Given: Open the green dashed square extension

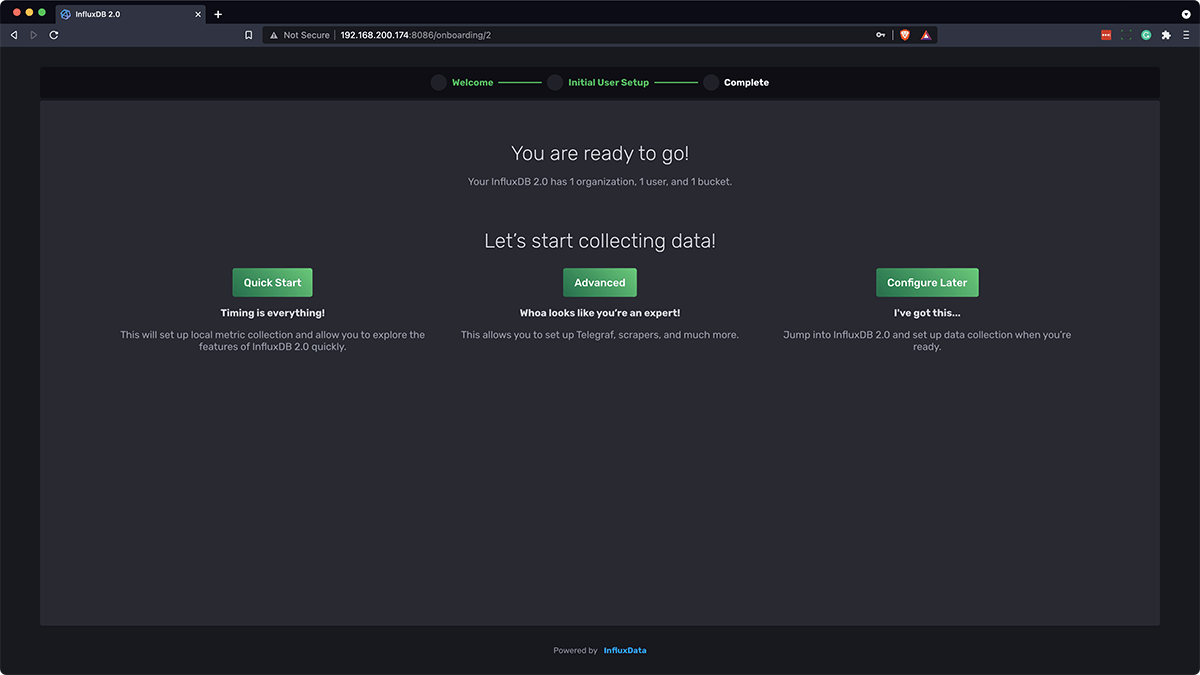Looking at the screenshot, I should point(1126,35).
